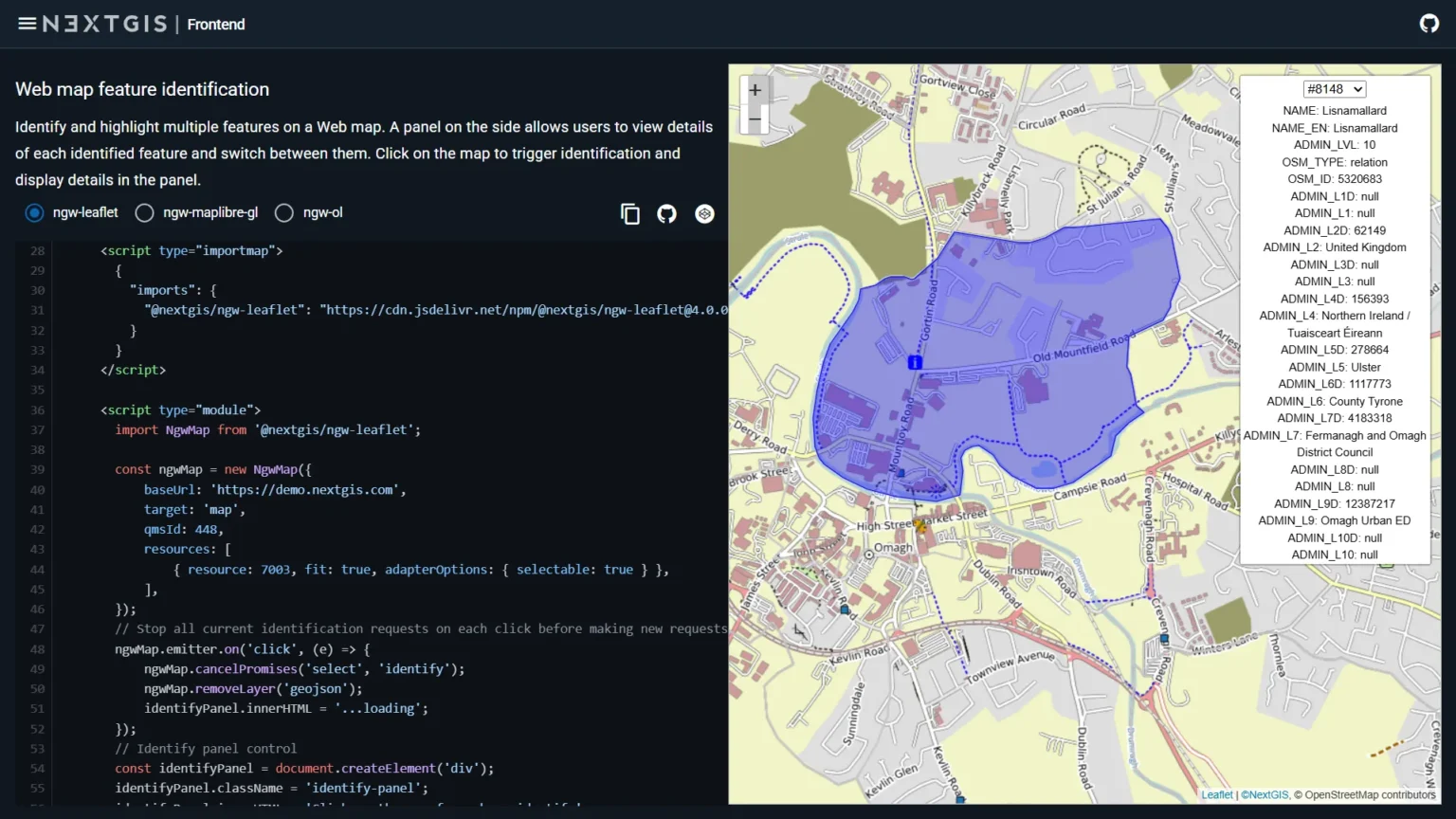Click the import NgwMap code line
Viewport: 1456px width, 819px height.
[x=268, y=430]
